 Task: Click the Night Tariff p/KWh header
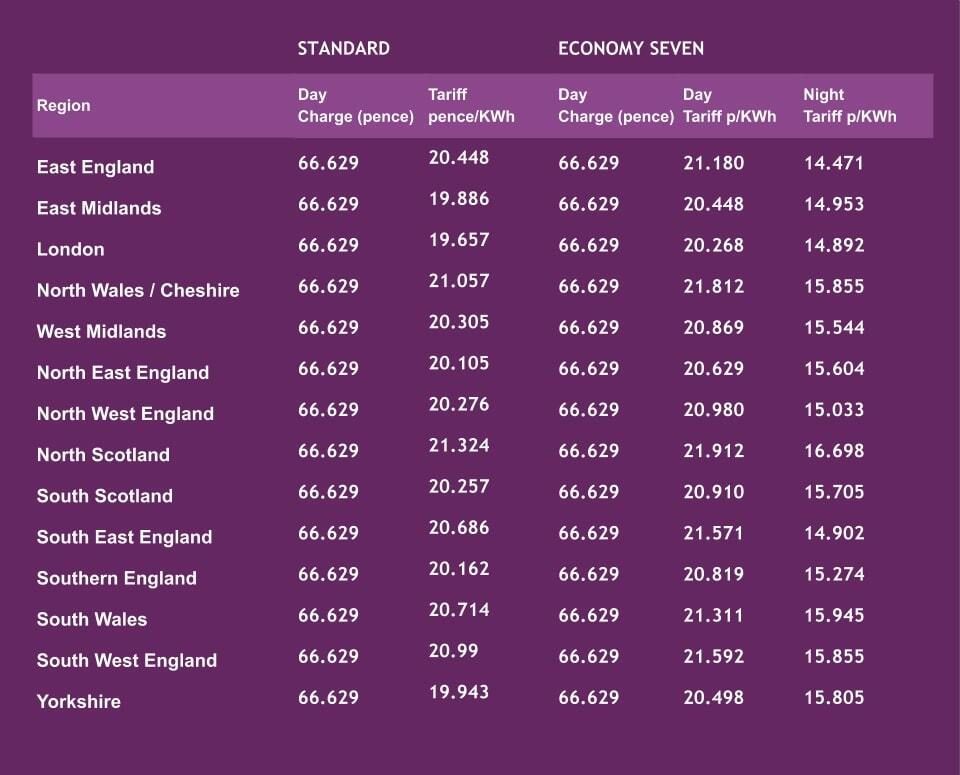pyautogui.click(x=849, y=105)
